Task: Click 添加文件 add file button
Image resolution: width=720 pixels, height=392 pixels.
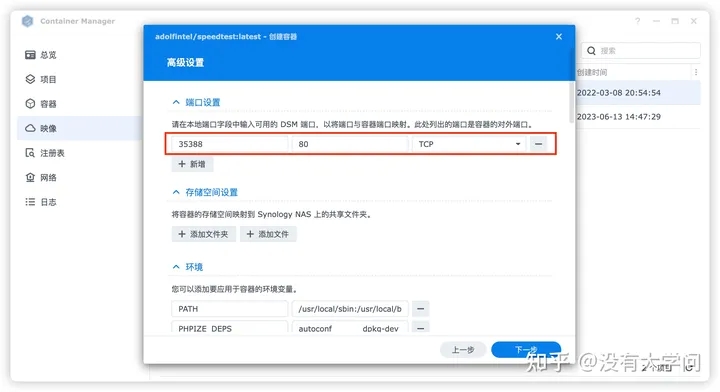Action: tap(268, 234)
